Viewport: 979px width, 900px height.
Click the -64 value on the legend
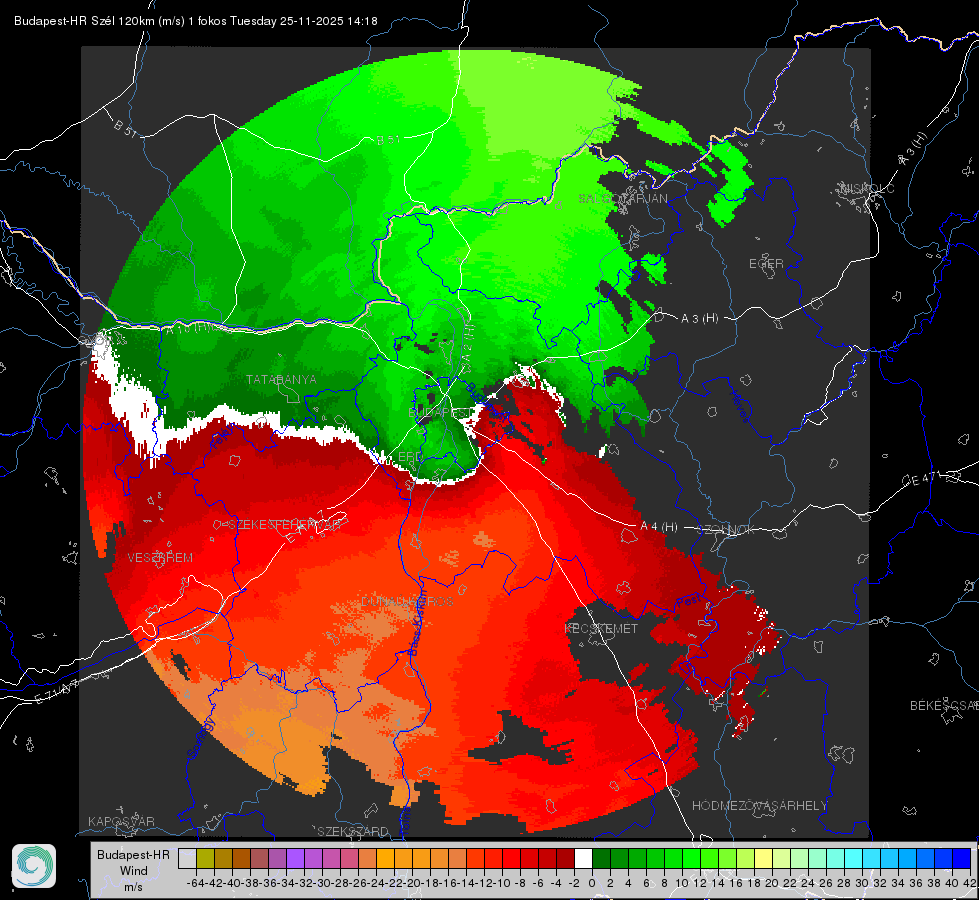click(x=196, y=883)
